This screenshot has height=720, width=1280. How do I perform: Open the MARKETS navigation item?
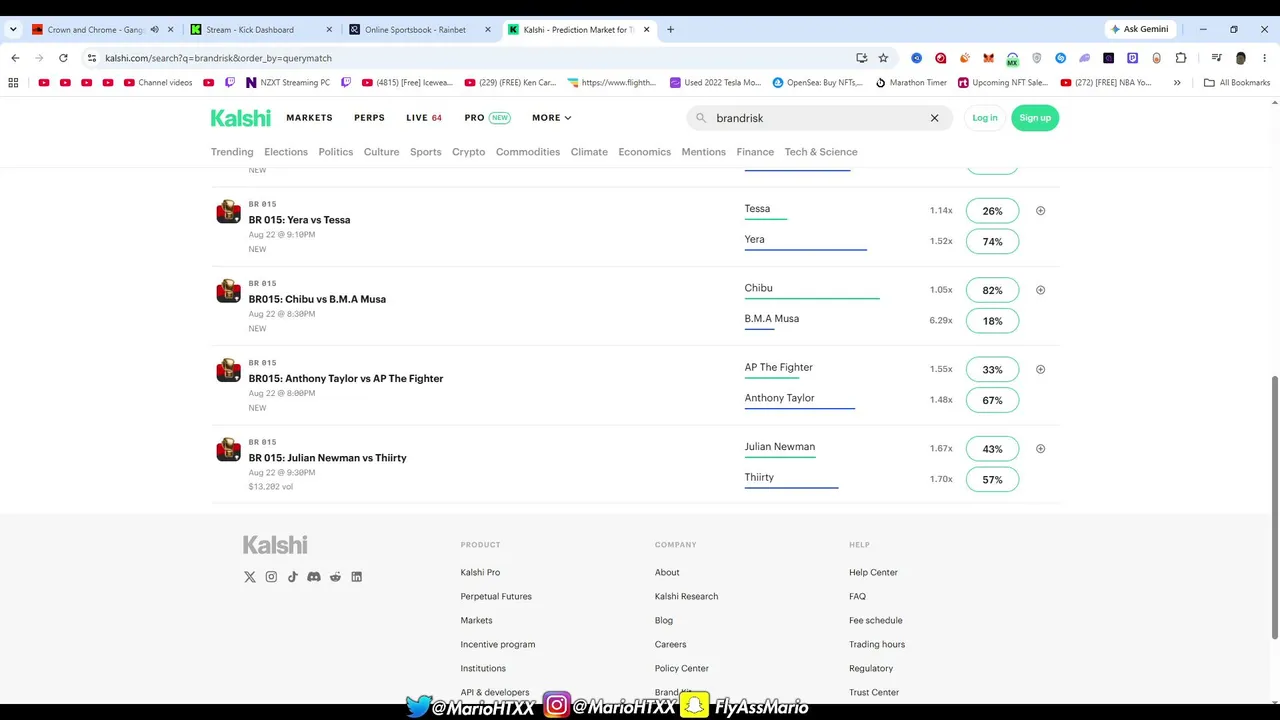click(309, 118)
